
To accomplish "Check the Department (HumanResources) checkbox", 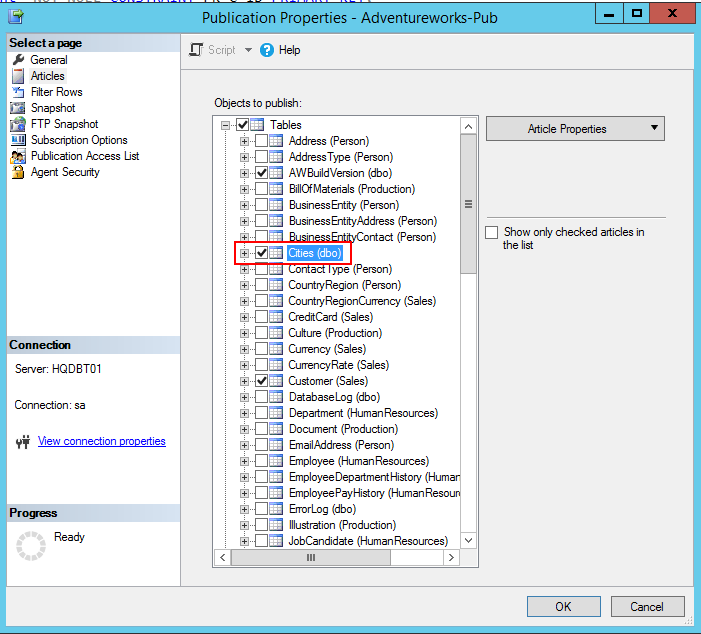I will (x=262, y=413).
